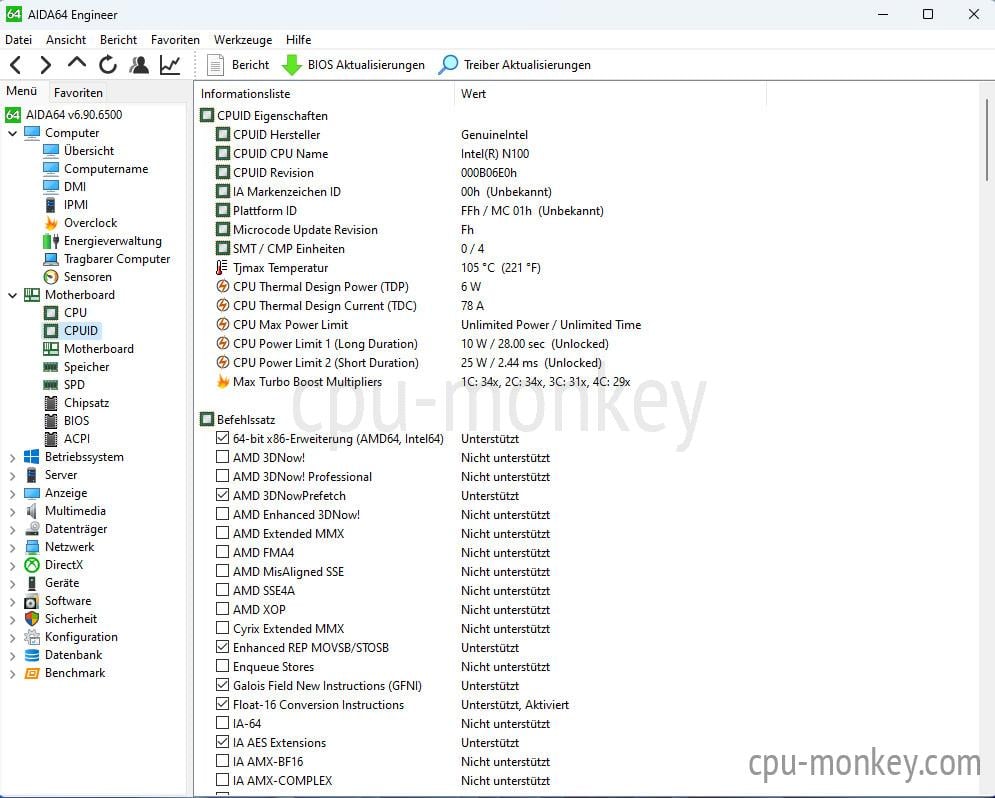Select the Sensoren gauge icon

click(x=51, y=277)
